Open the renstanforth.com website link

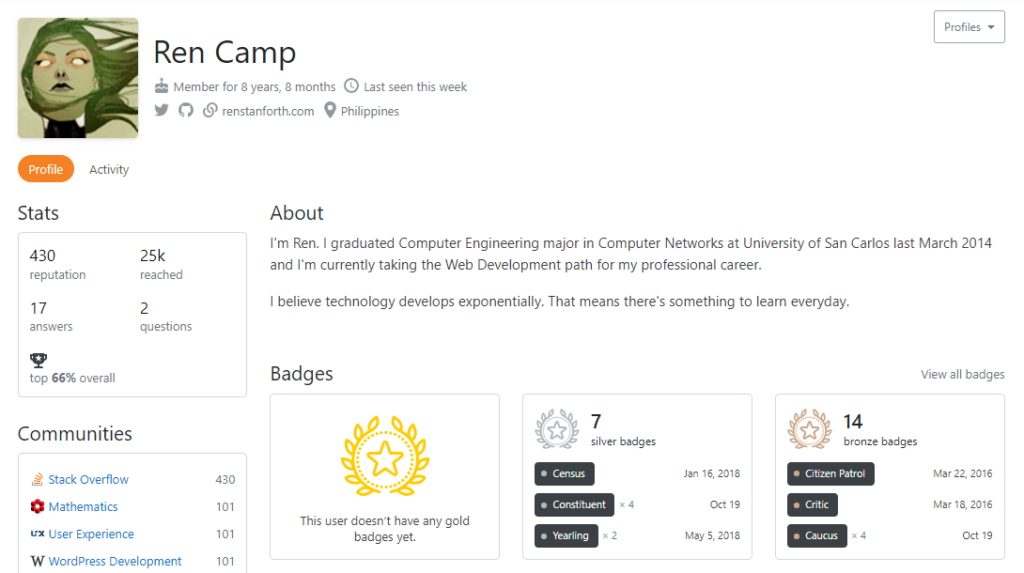pyautogui.click(x=267, y=112)
